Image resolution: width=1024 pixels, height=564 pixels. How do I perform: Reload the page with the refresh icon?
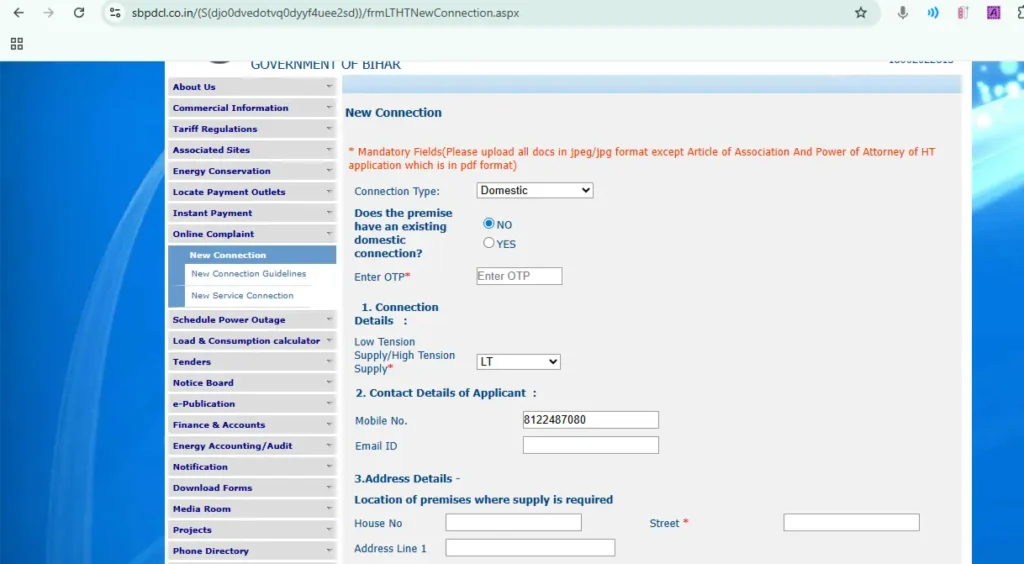(x=79, y=13)
